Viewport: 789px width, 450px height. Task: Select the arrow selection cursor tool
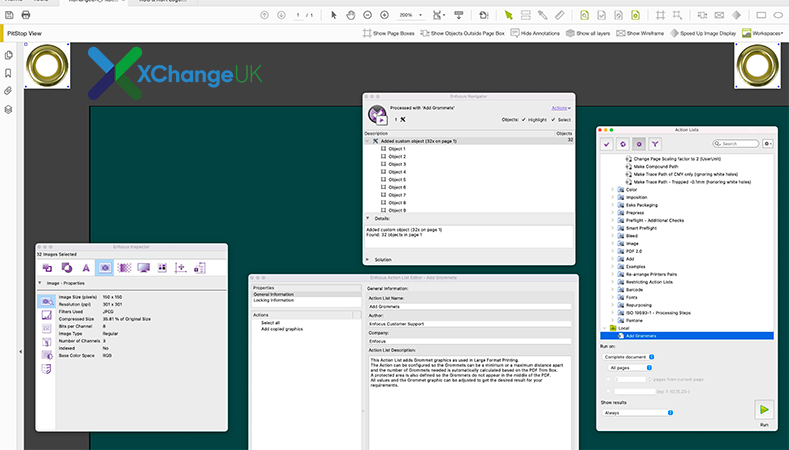[x=334, y=15]
